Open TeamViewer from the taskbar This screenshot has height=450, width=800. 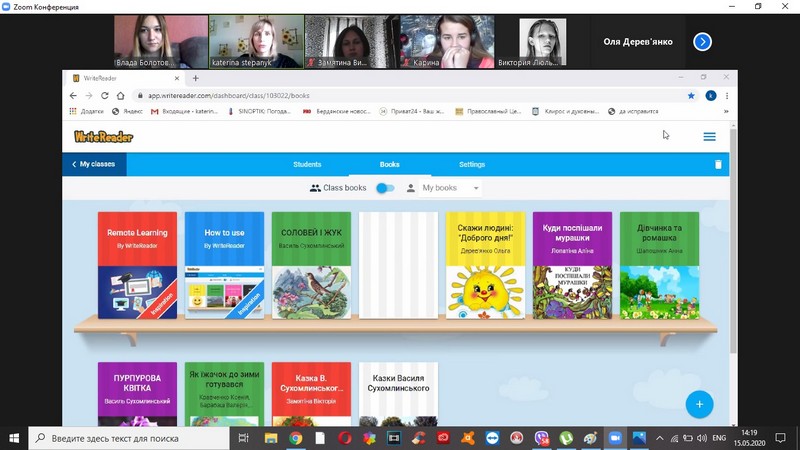[492, 438]
